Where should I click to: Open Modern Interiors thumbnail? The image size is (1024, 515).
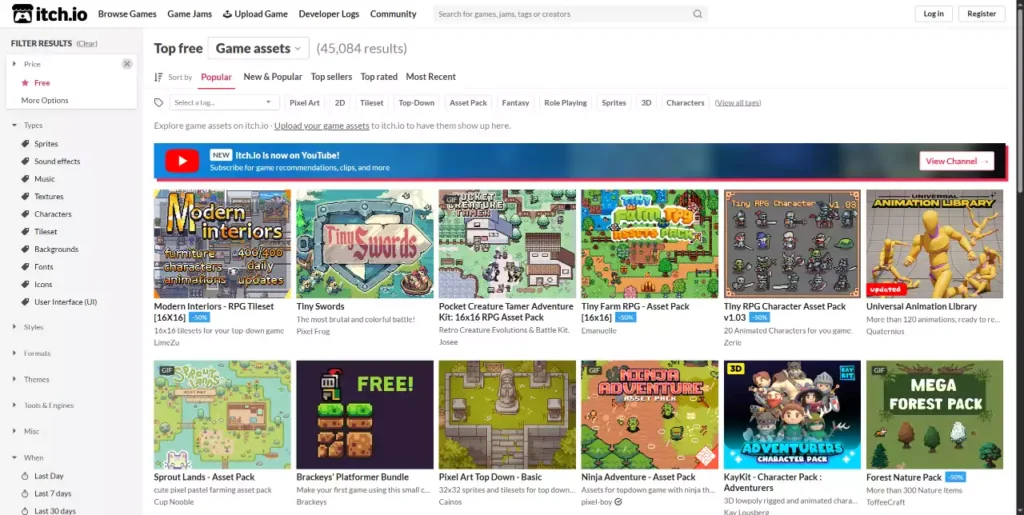(222, 244)
